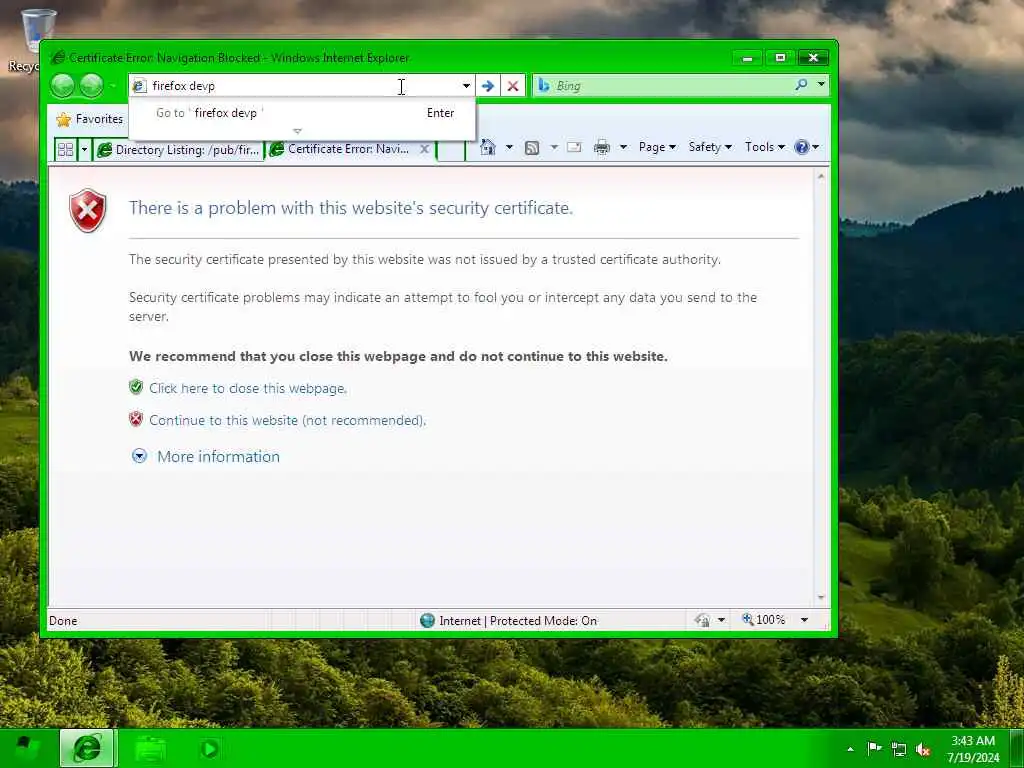Open Windows Explorer from the taskbar
The height and width of the screenshot is (768, 1024).
pos(151,748)
